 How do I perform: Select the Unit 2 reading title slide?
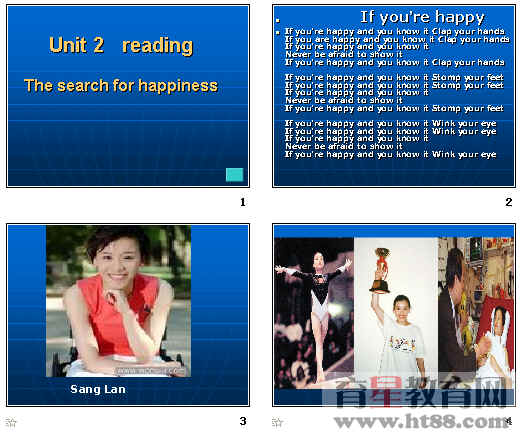[128, 96]
